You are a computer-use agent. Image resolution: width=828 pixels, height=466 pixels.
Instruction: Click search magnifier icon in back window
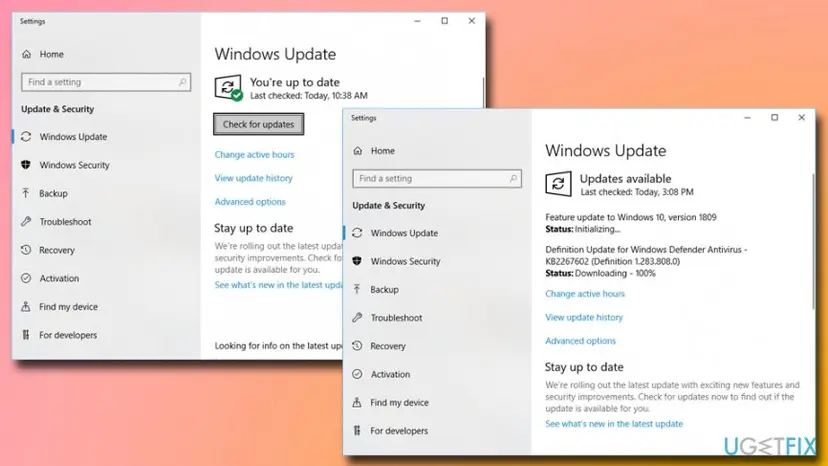point(182,82)
